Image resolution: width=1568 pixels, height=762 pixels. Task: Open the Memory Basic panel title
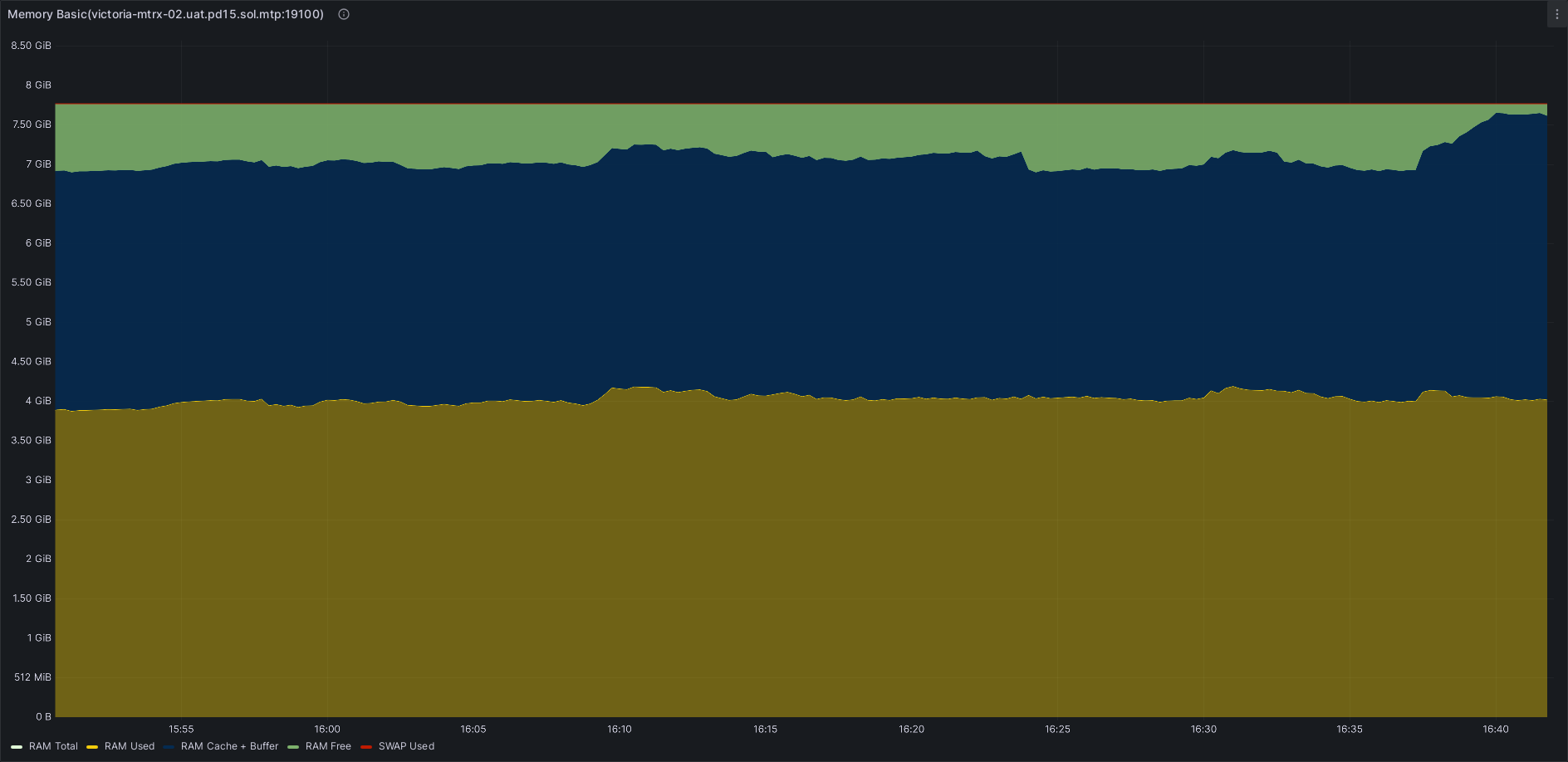[165, 14]
